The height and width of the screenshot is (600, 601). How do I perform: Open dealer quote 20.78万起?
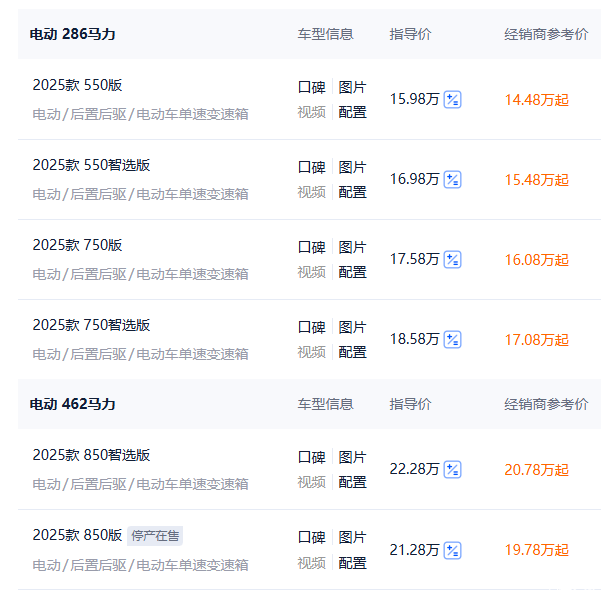pos(536,469)
